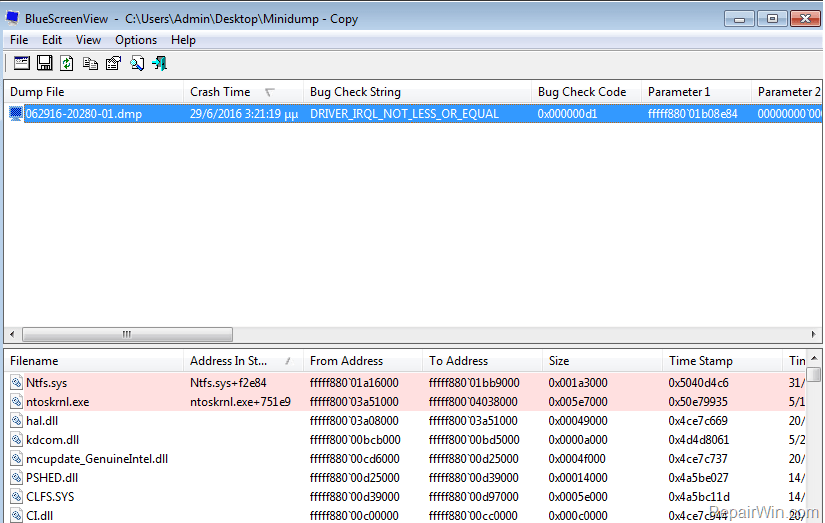Open the File menu

tap(19, 40)
